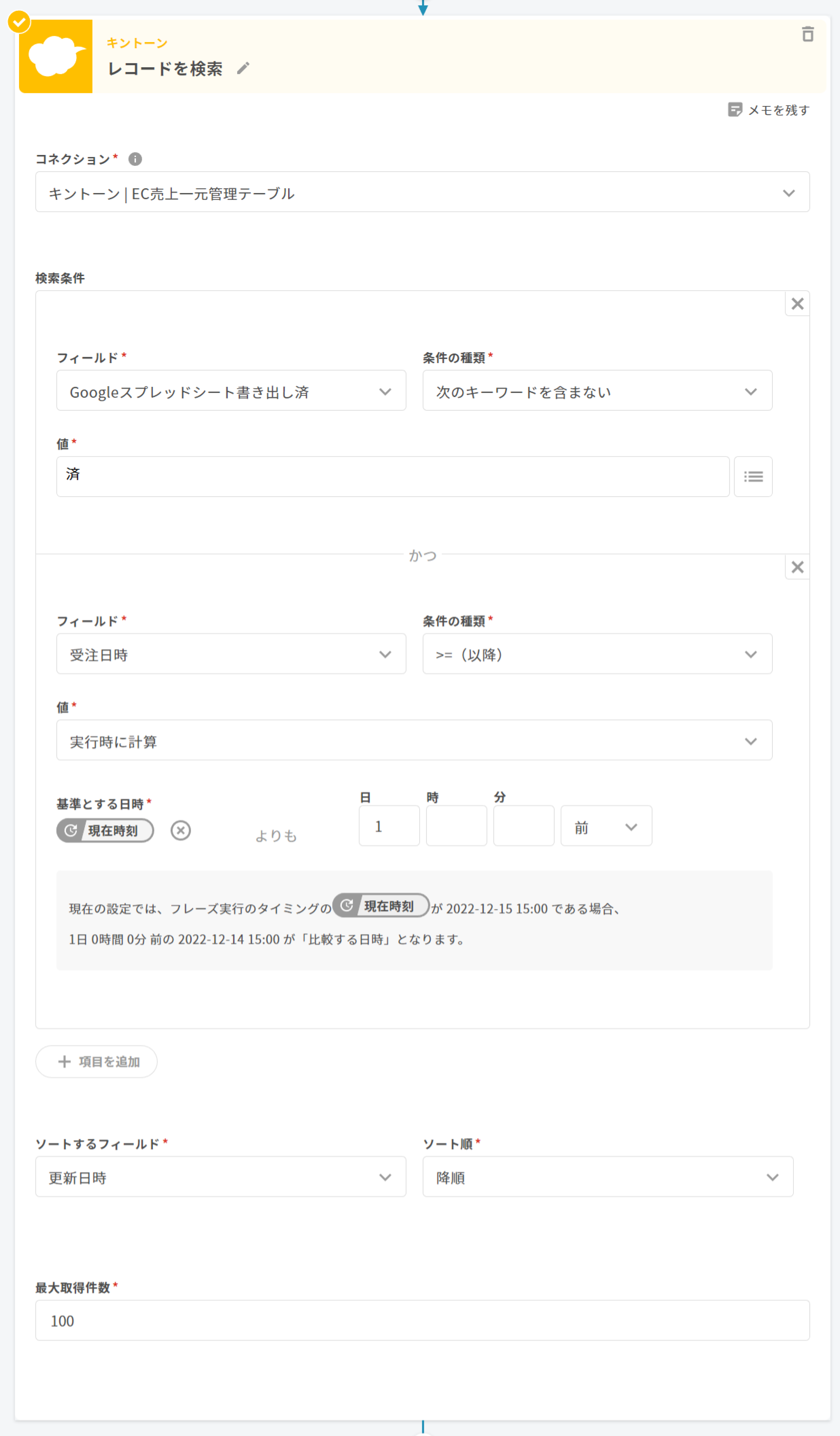
Task: Expand the 次のキーワードを含まない condition dropdown
Action: (x=597, y=391)
